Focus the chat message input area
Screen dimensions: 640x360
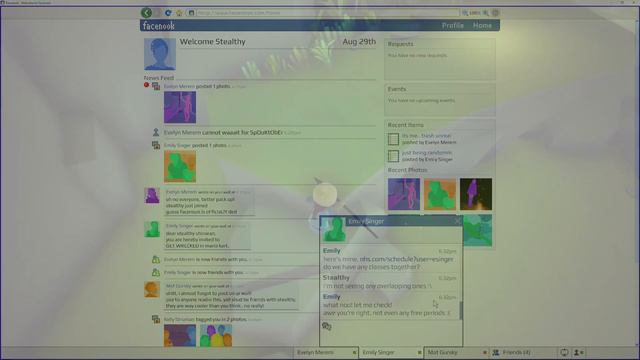[391, 333]
